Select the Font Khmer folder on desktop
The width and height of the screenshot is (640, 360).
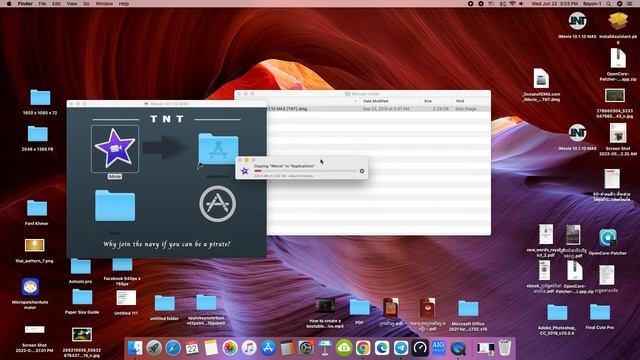coord(37,209)
